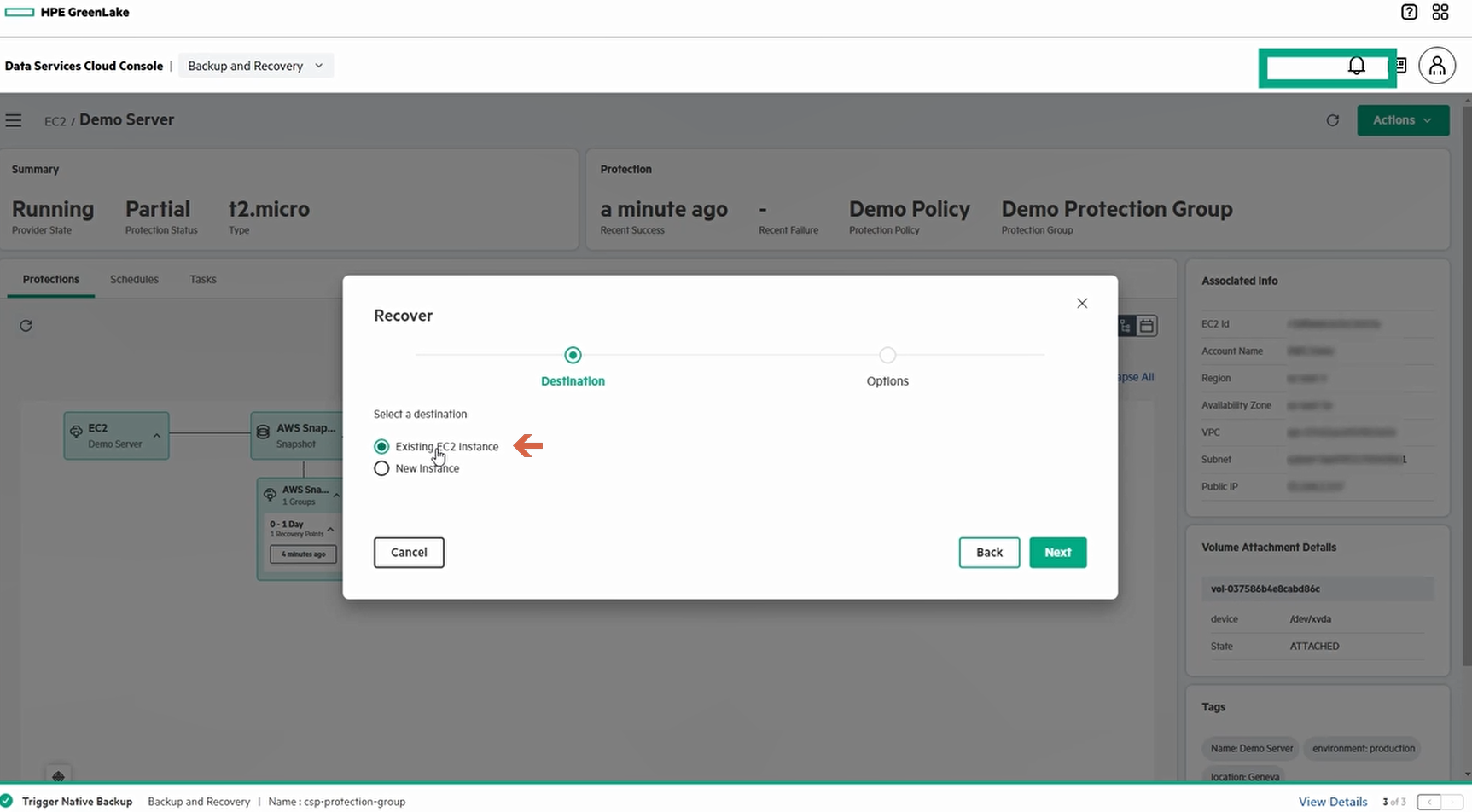This screenshot has height=812, width=1472.
Task: Collapse the EC2 Demo Server node
Action: coord(157,436)
